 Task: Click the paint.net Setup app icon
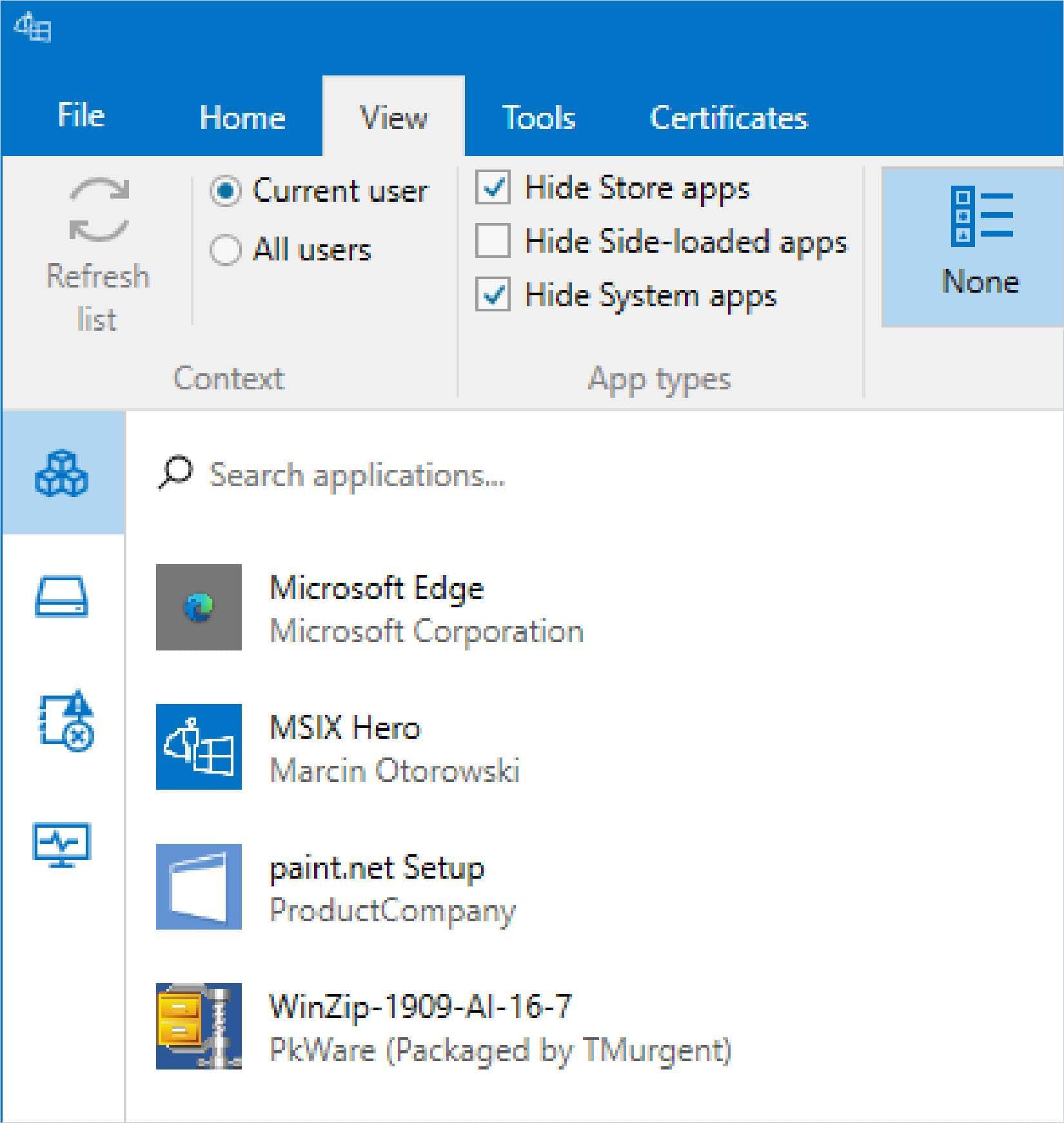(199, 886)
